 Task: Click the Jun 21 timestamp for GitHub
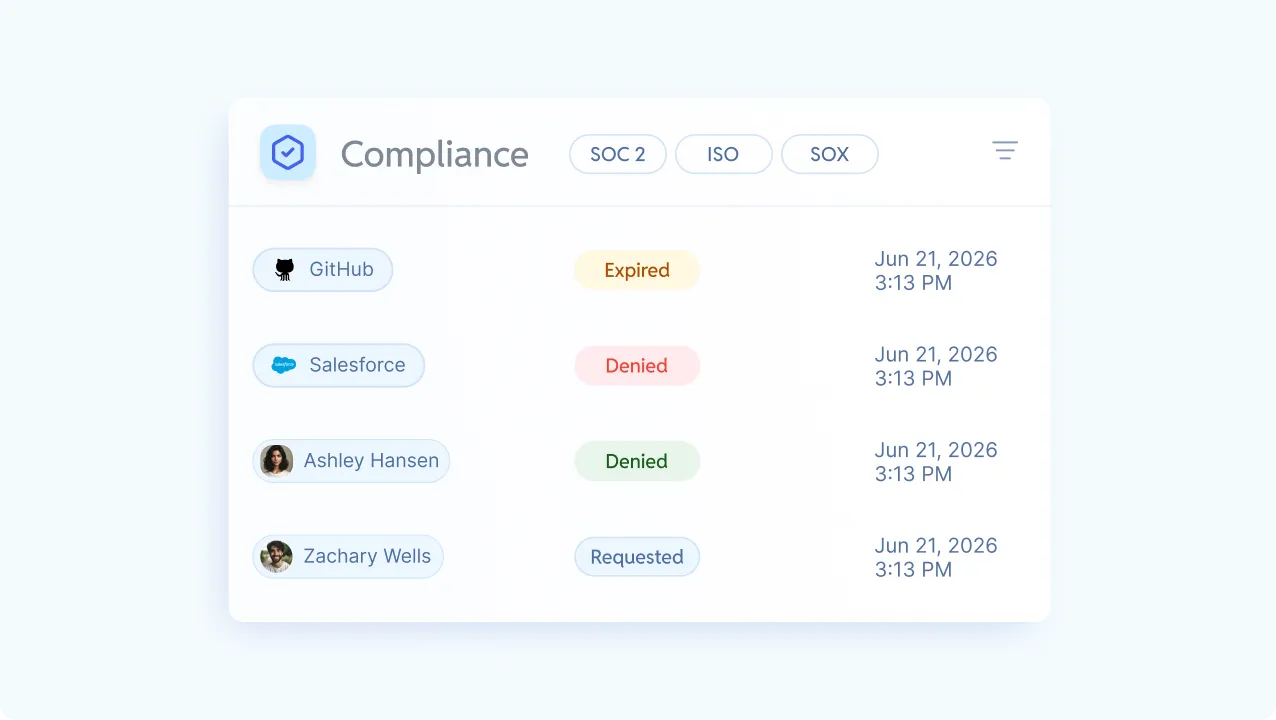pos(936,270)
